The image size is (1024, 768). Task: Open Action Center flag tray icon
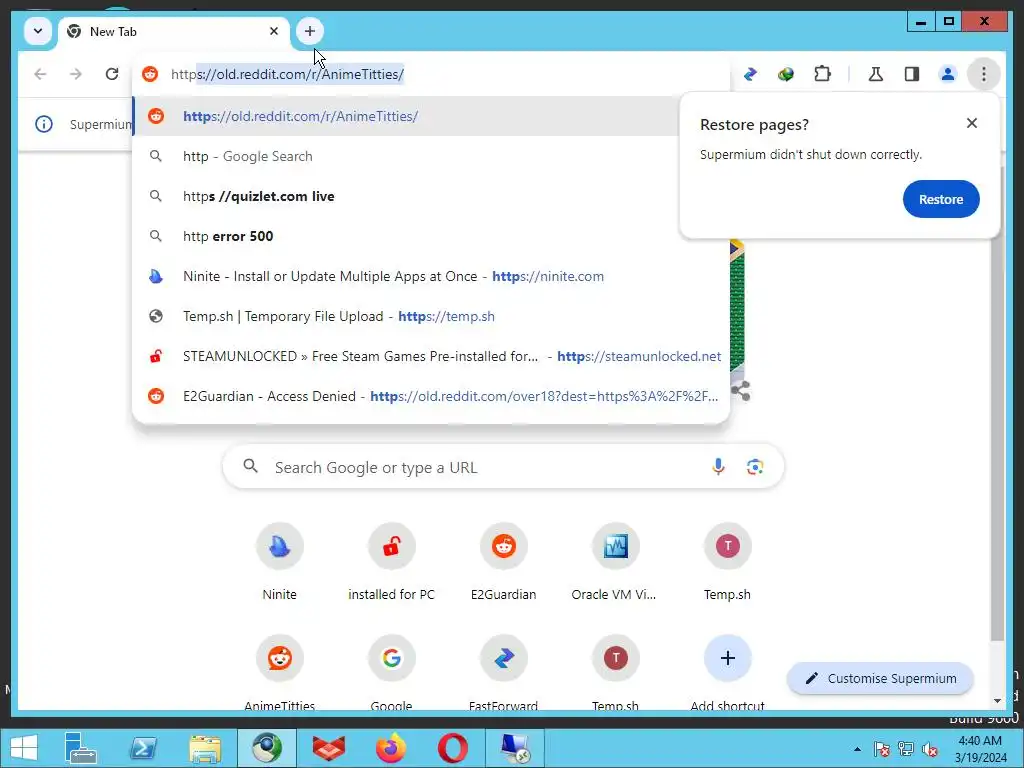pyautogui.click(x=881, y=749)
